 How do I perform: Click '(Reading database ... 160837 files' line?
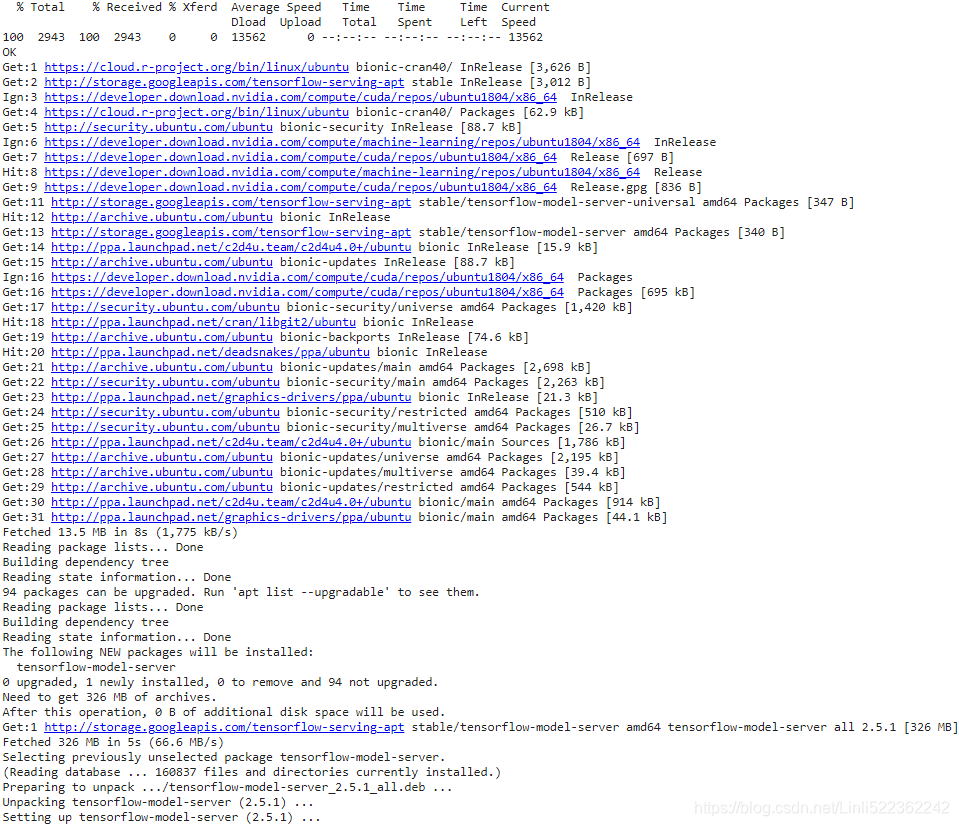(x=251, y=771)
